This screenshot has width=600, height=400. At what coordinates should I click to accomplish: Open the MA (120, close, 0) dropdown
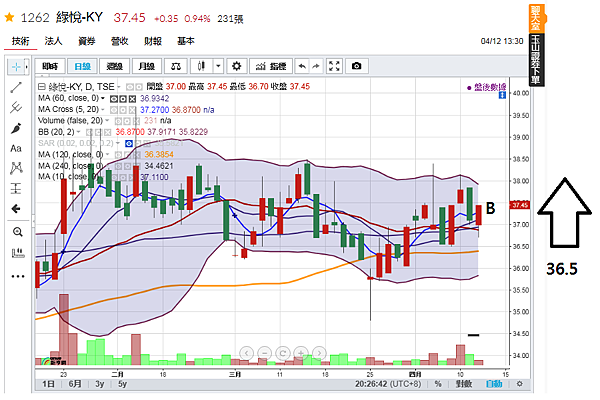coord(108,155)
